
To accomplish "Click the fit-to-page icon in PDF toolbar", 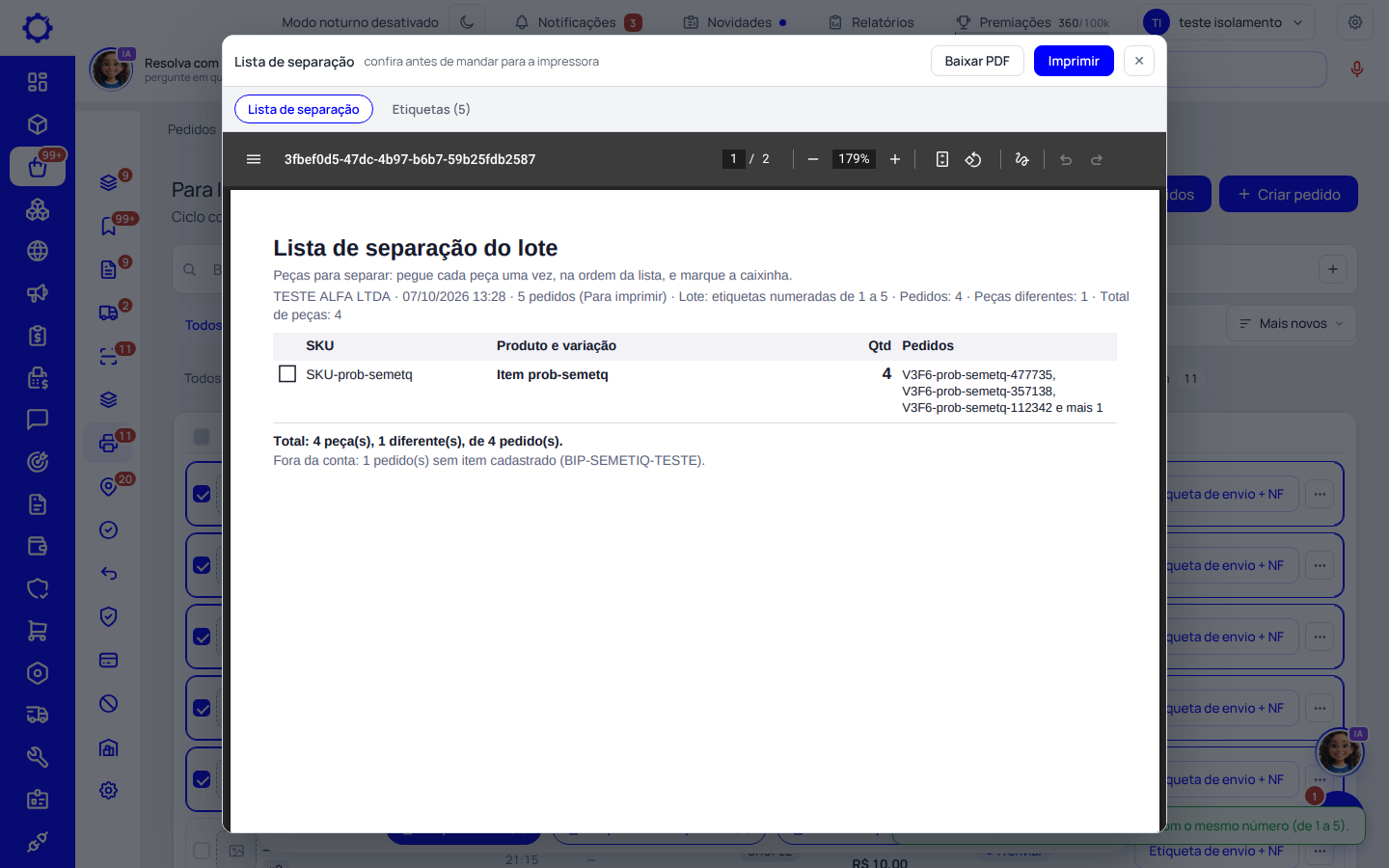I will click(x=942, y=159).
